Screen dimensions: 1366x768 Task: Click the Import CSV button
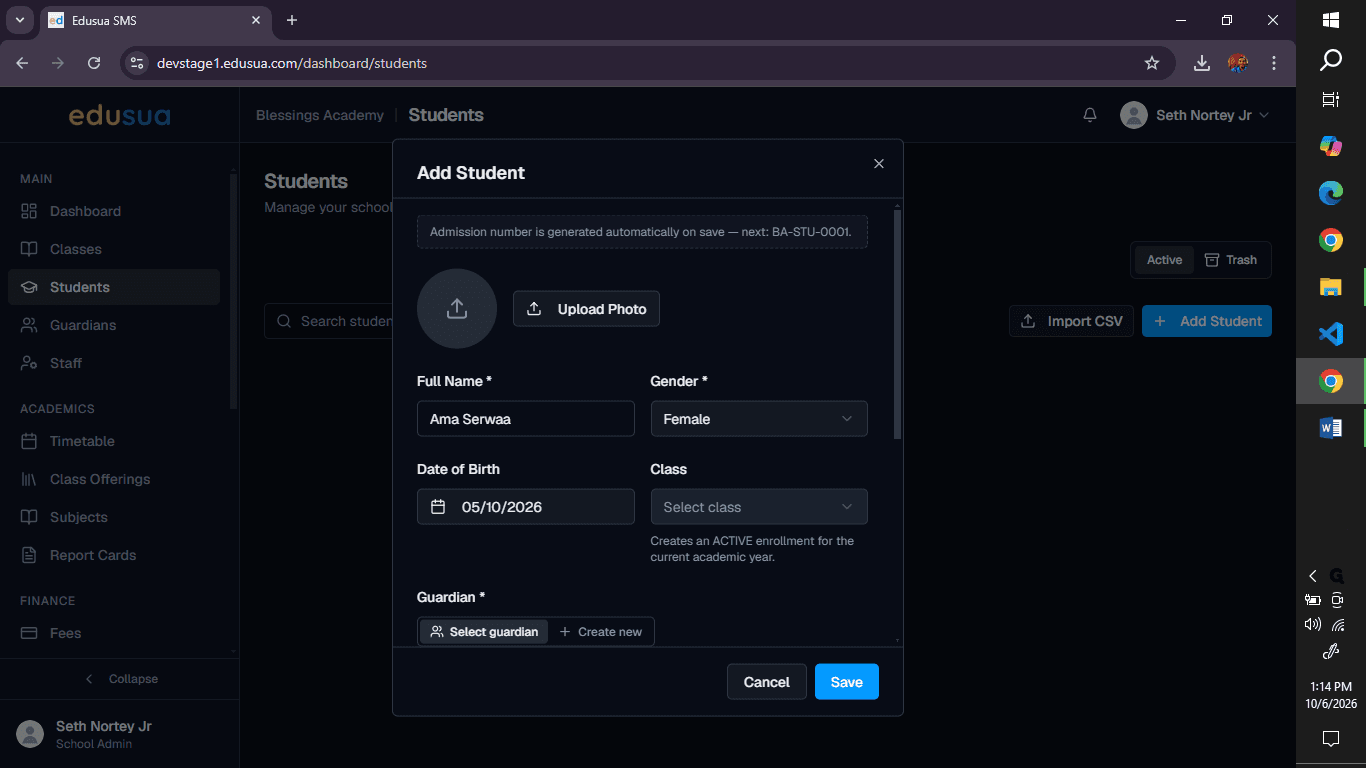(1071, 321)
